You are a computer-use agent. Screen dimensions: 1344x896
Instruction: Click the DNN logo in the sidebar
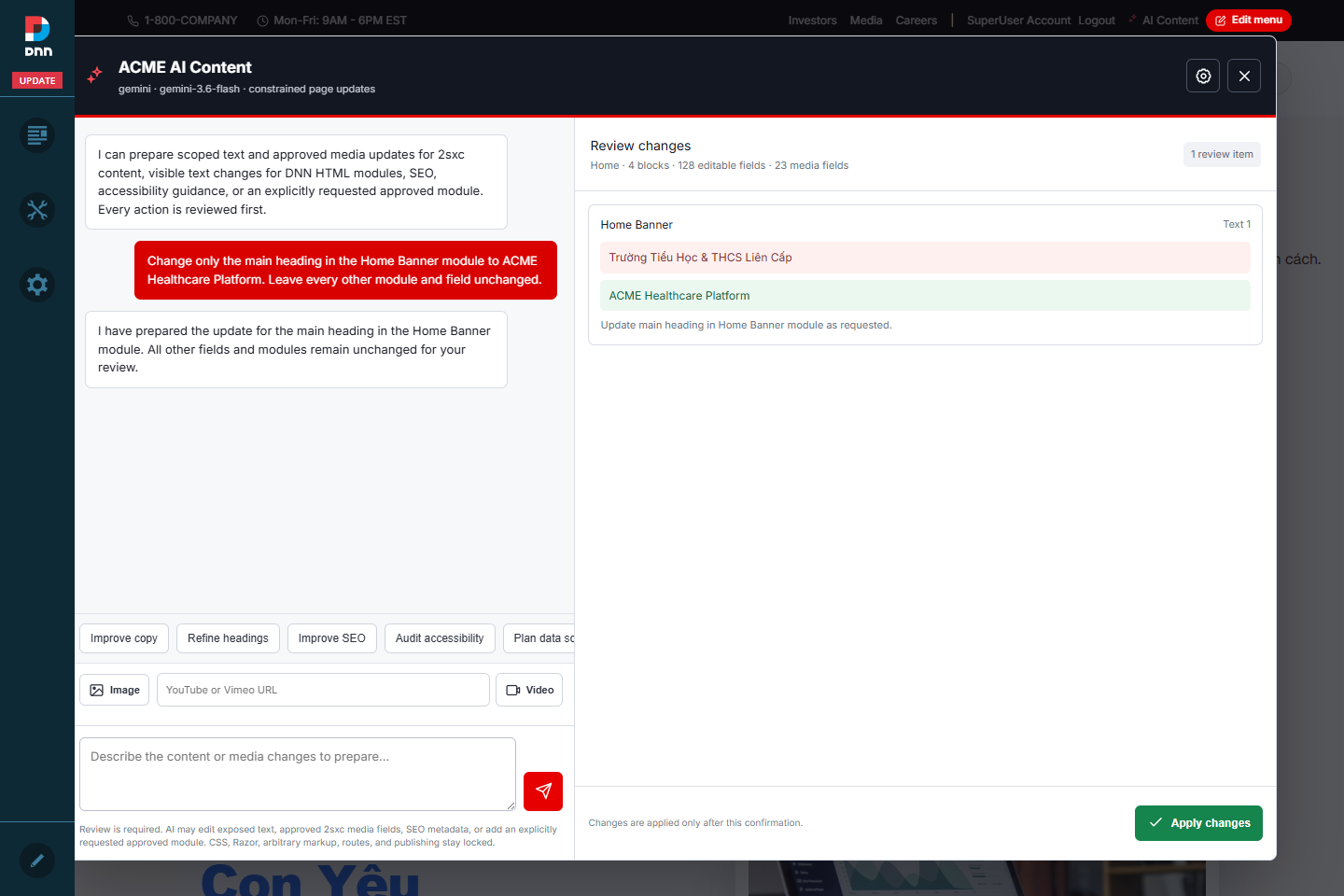click(37, 36)
